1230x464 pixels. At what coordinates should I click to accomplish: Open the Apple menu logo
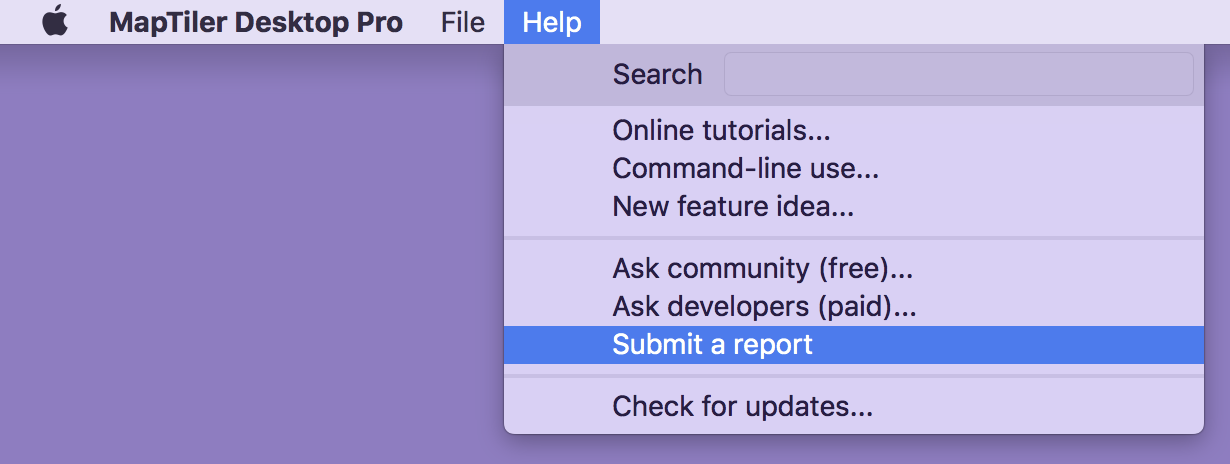[56, 22]
